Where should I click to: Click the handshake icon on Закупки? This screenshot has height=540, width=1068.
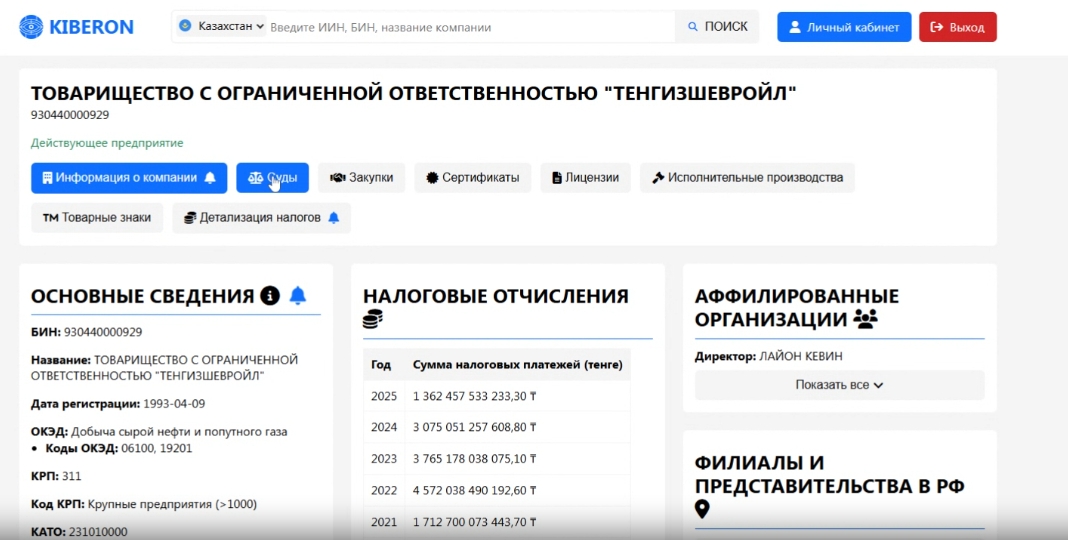[338, 178]
